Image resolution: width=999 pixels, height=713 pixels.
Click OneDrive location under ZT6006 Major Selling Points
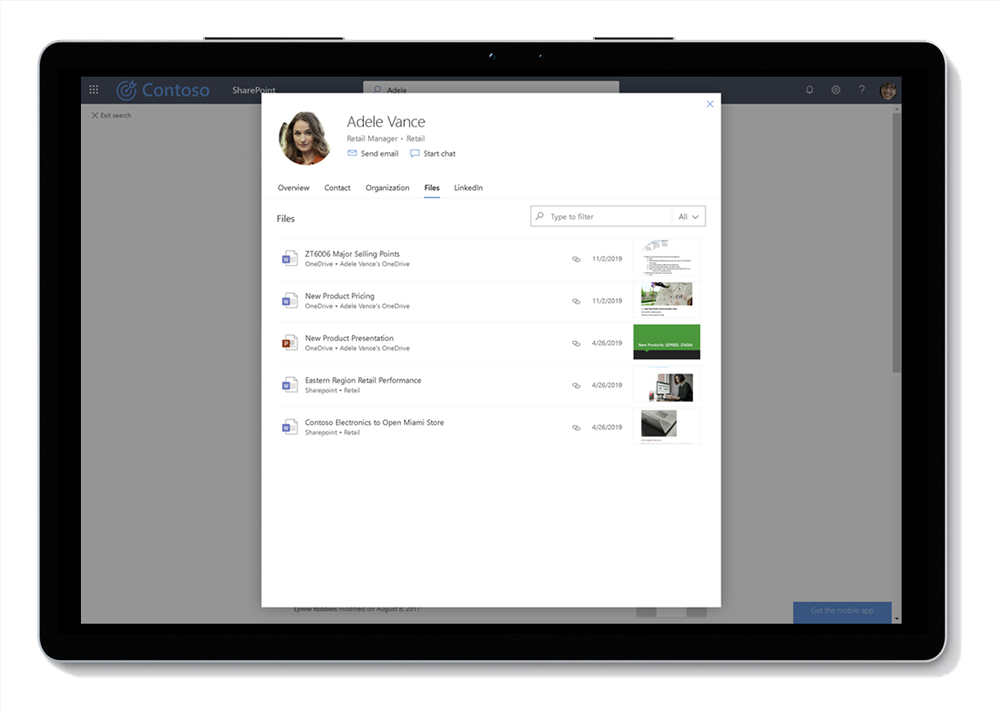(357, 264)
